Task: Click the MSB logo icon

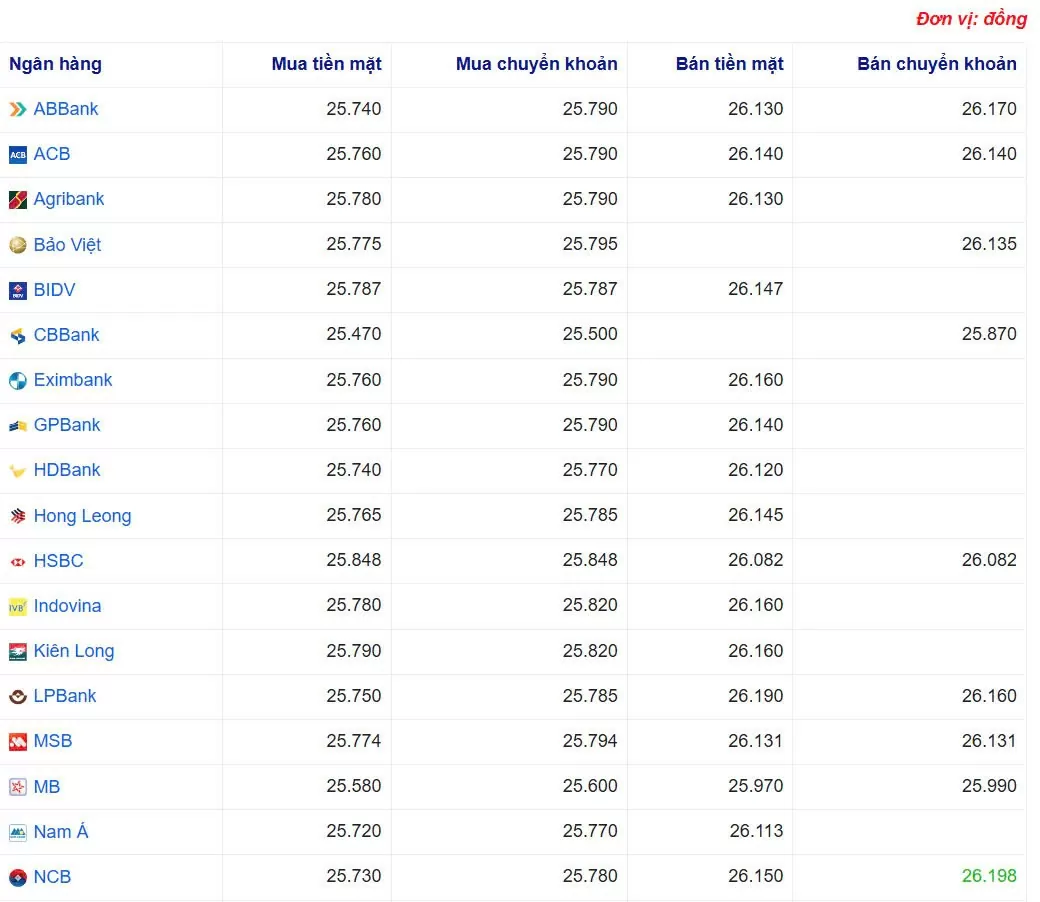Action: click(18, 741)
